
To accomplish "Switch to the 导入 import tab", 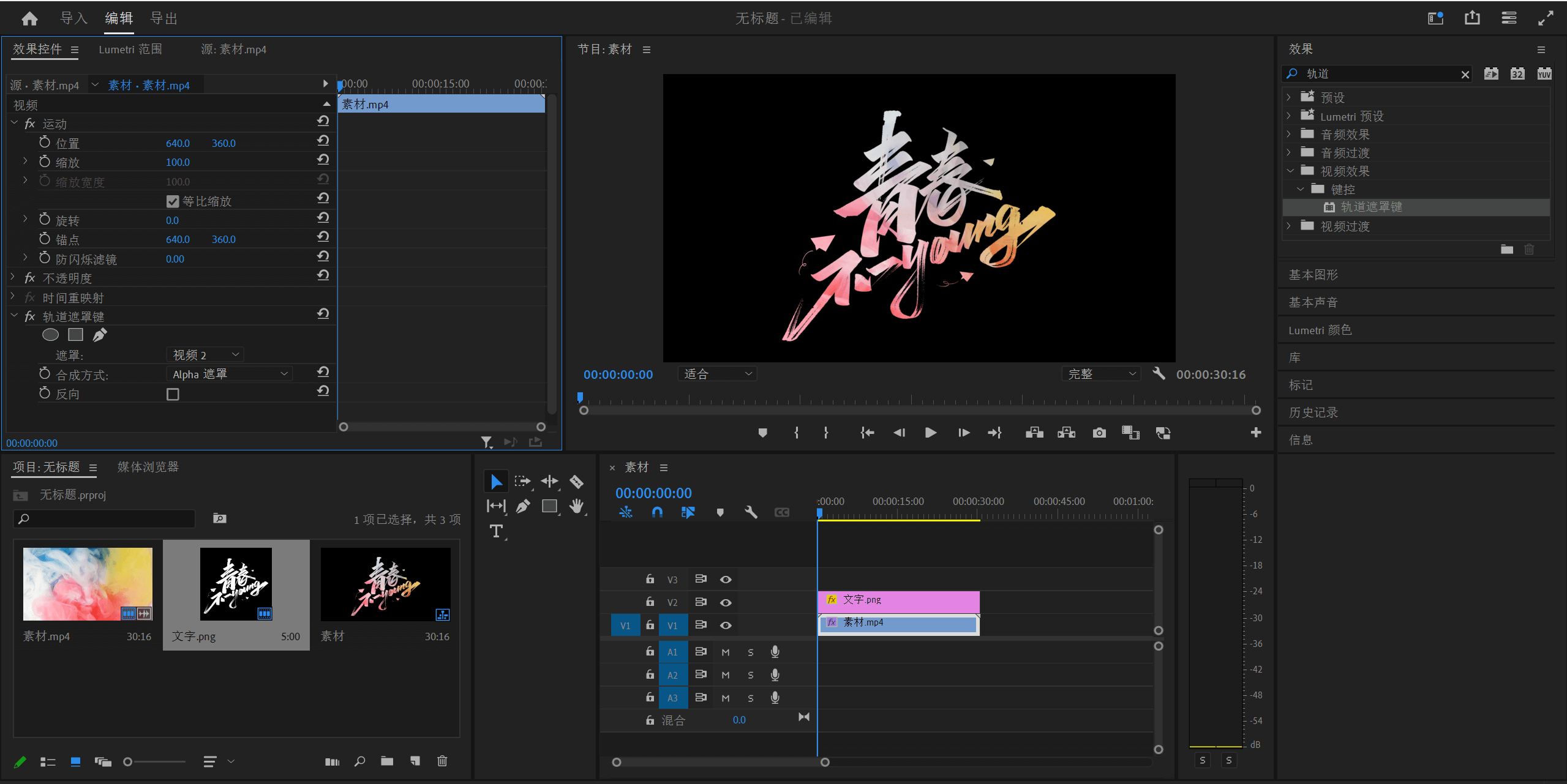I will coord(73,18).
